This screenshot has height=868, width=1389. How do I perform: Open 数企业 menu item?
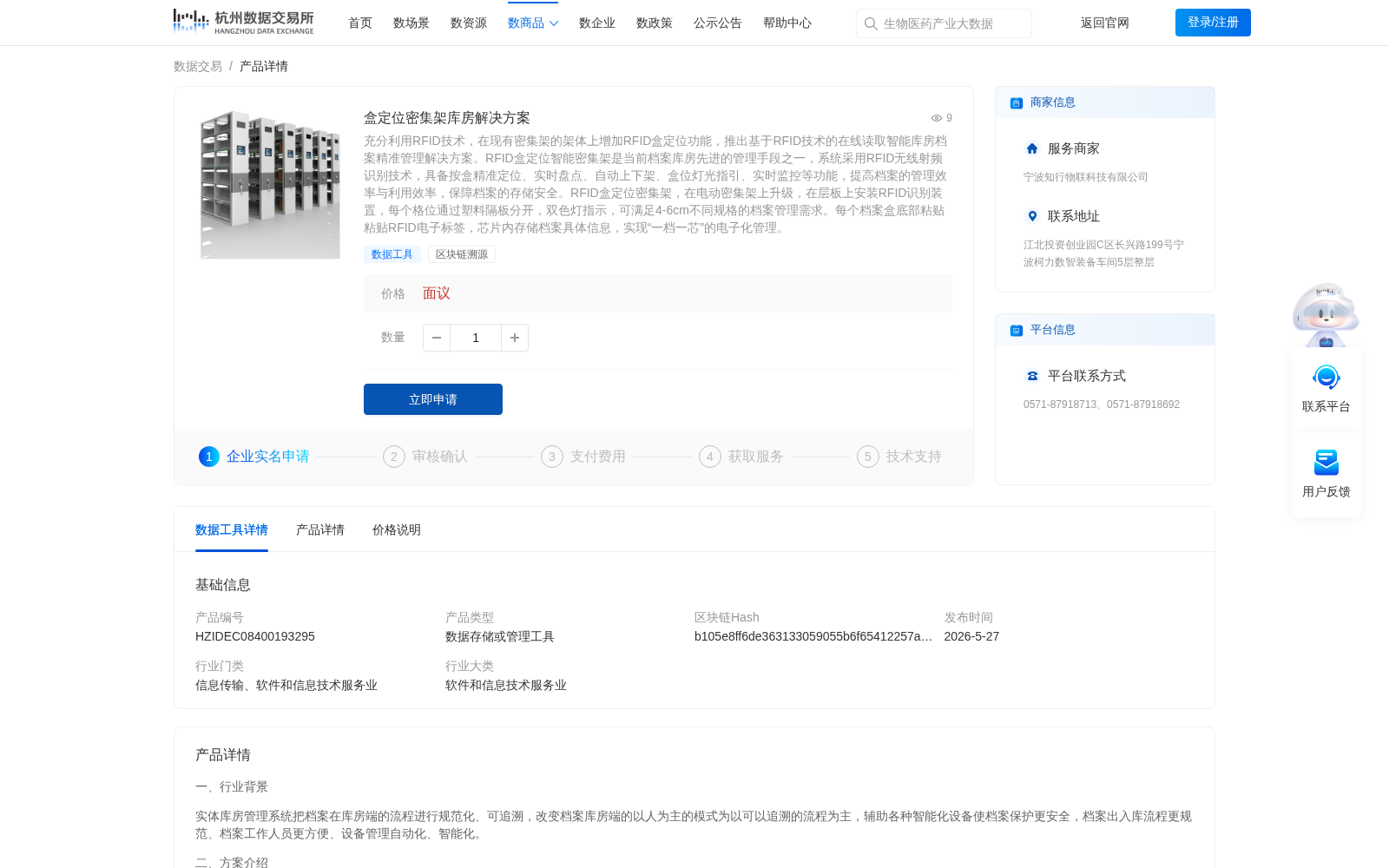coord(597,23)
